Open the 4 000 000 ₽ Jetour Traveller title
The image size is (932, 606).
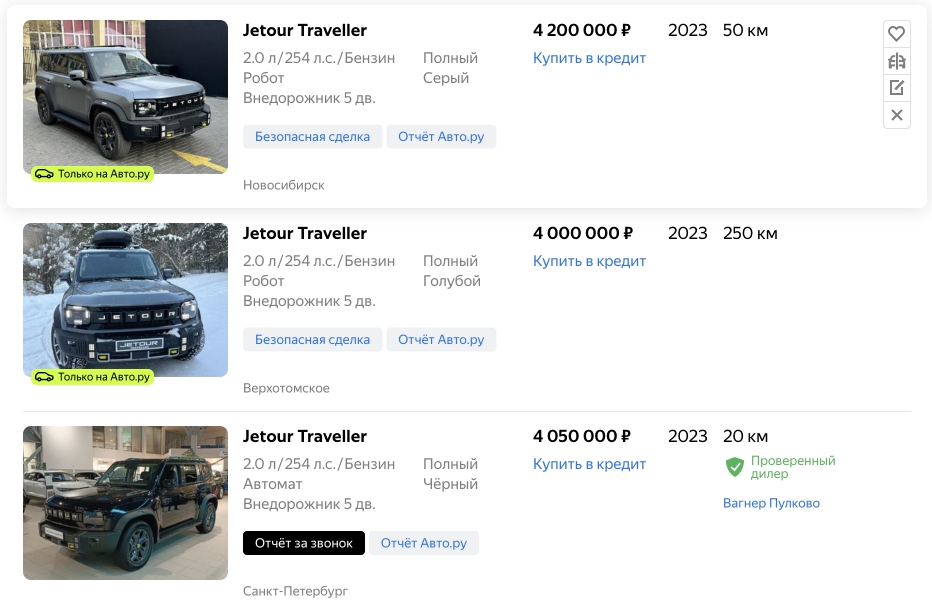(305, 234)
